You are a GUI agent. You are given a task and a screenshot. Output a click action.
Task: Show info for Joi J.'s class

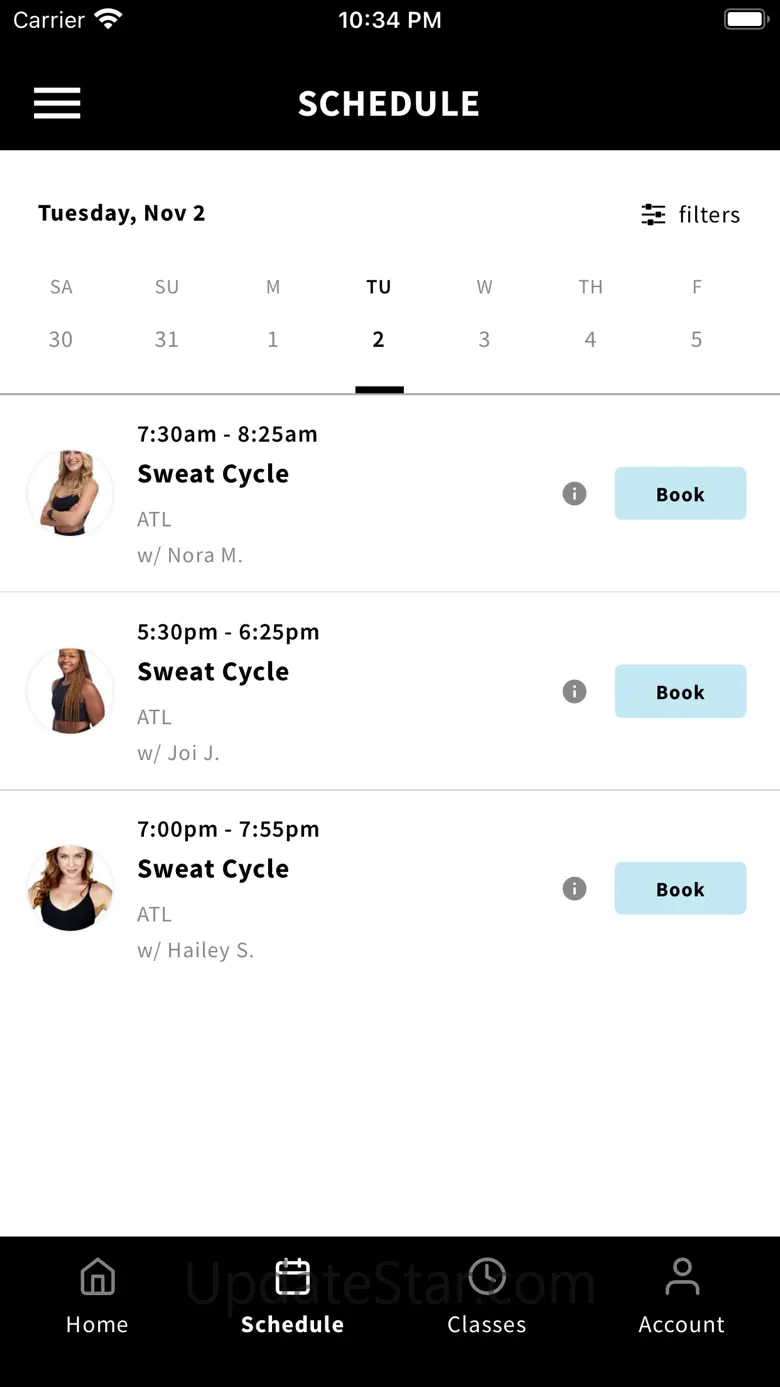[x=574, y=691]
